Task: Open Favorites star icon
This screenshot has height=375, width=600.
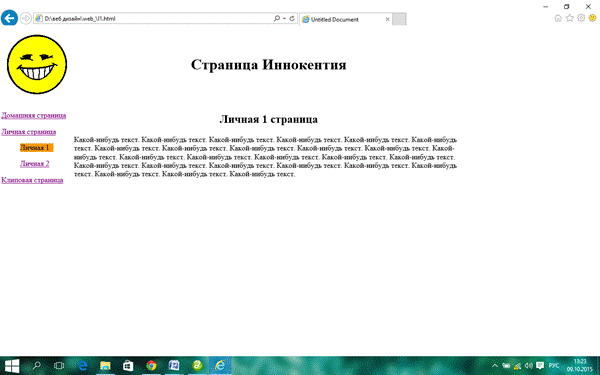Action: click(569, 18)
